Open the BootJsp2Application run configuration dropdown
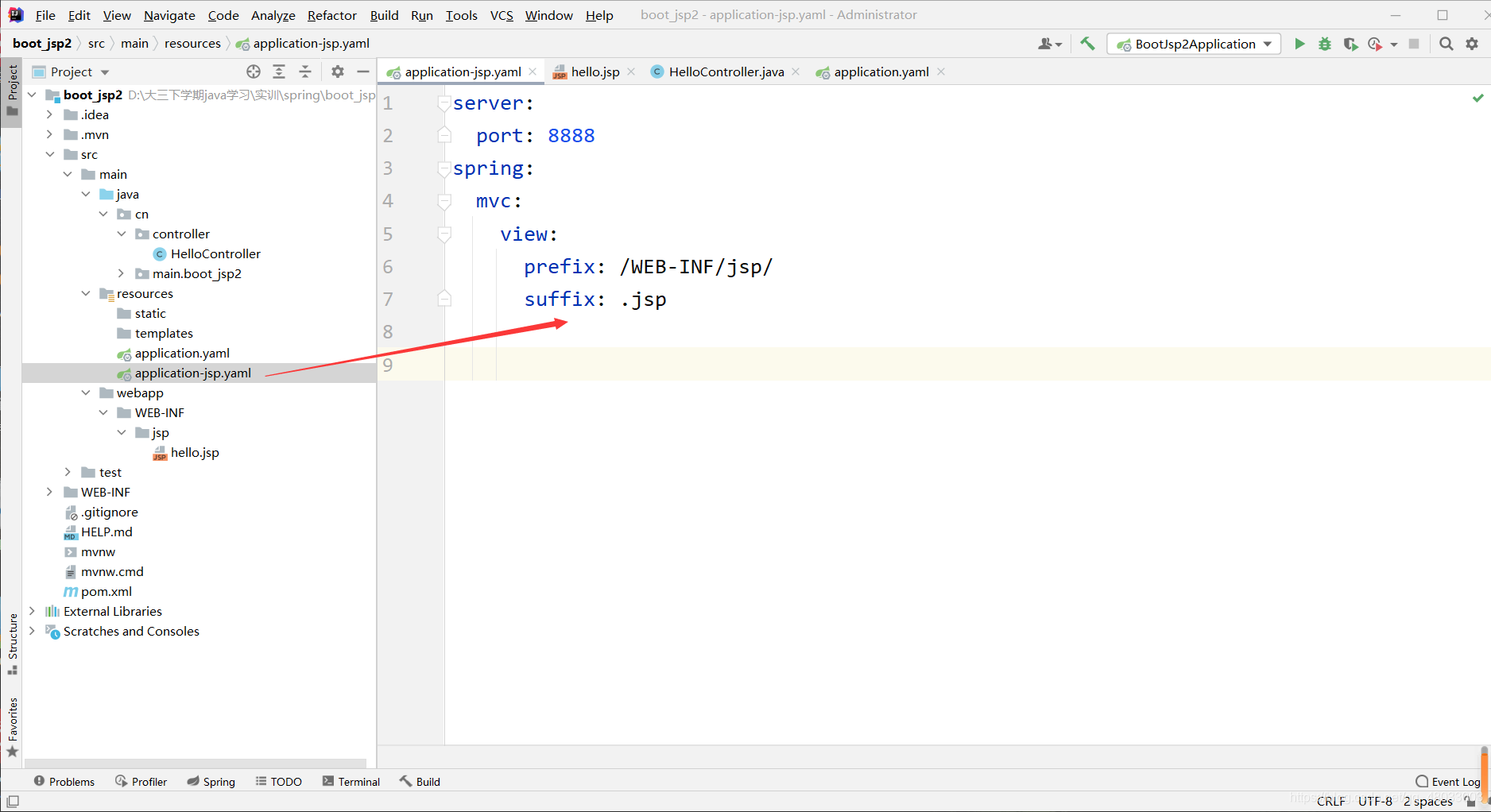Image resolution: width=1491 pixels, height=812 pixels. [x=1195, y=44]
